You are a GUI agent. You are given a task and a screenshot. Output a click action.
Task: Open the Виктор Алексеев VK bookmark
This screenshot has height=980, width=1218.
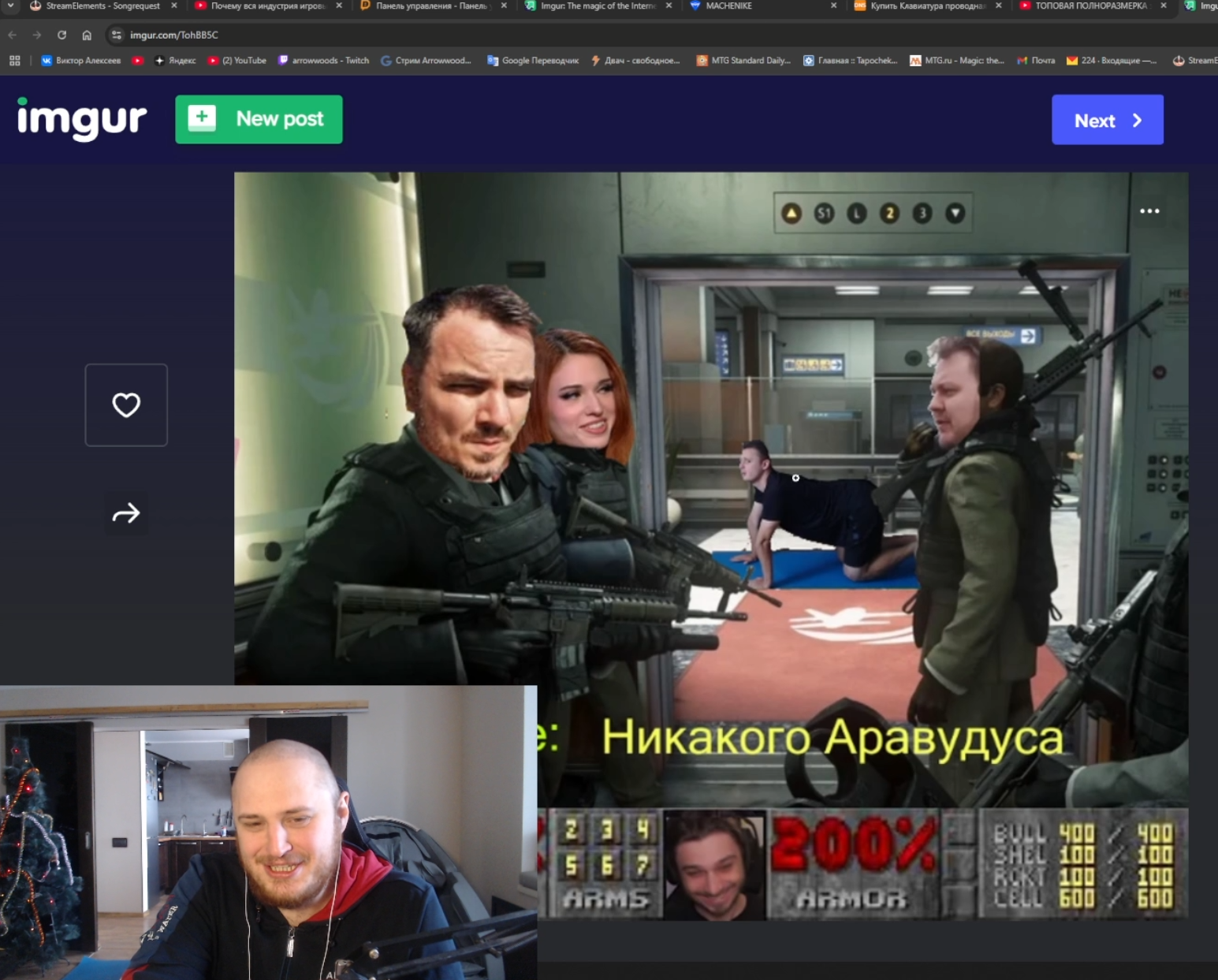[x=81, y=61]
